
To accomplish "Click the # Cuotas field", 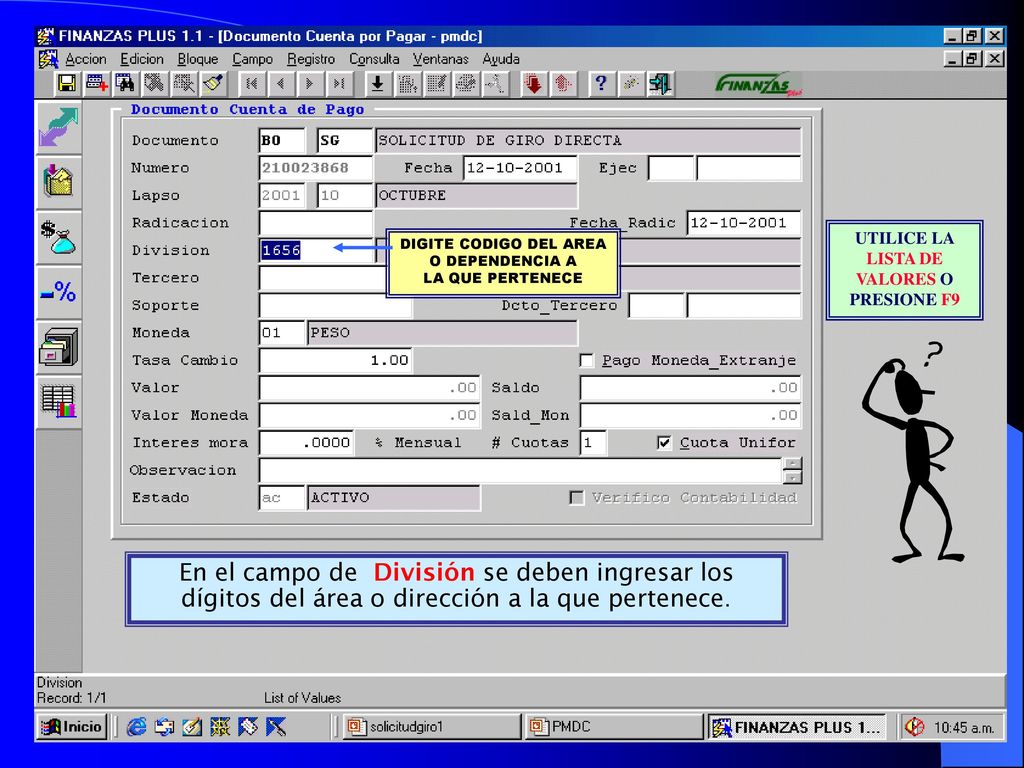I will coord(593,442).
